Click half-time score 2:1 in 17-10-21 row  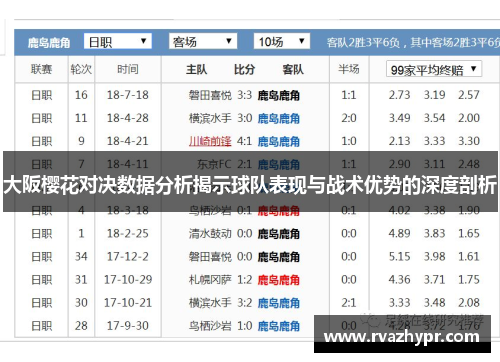349,303
